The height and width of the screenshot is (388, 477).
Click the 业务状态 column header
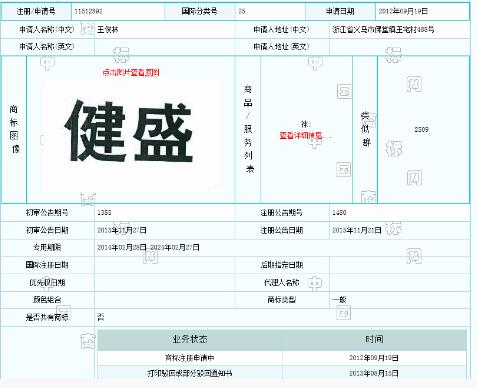point(190,339)
